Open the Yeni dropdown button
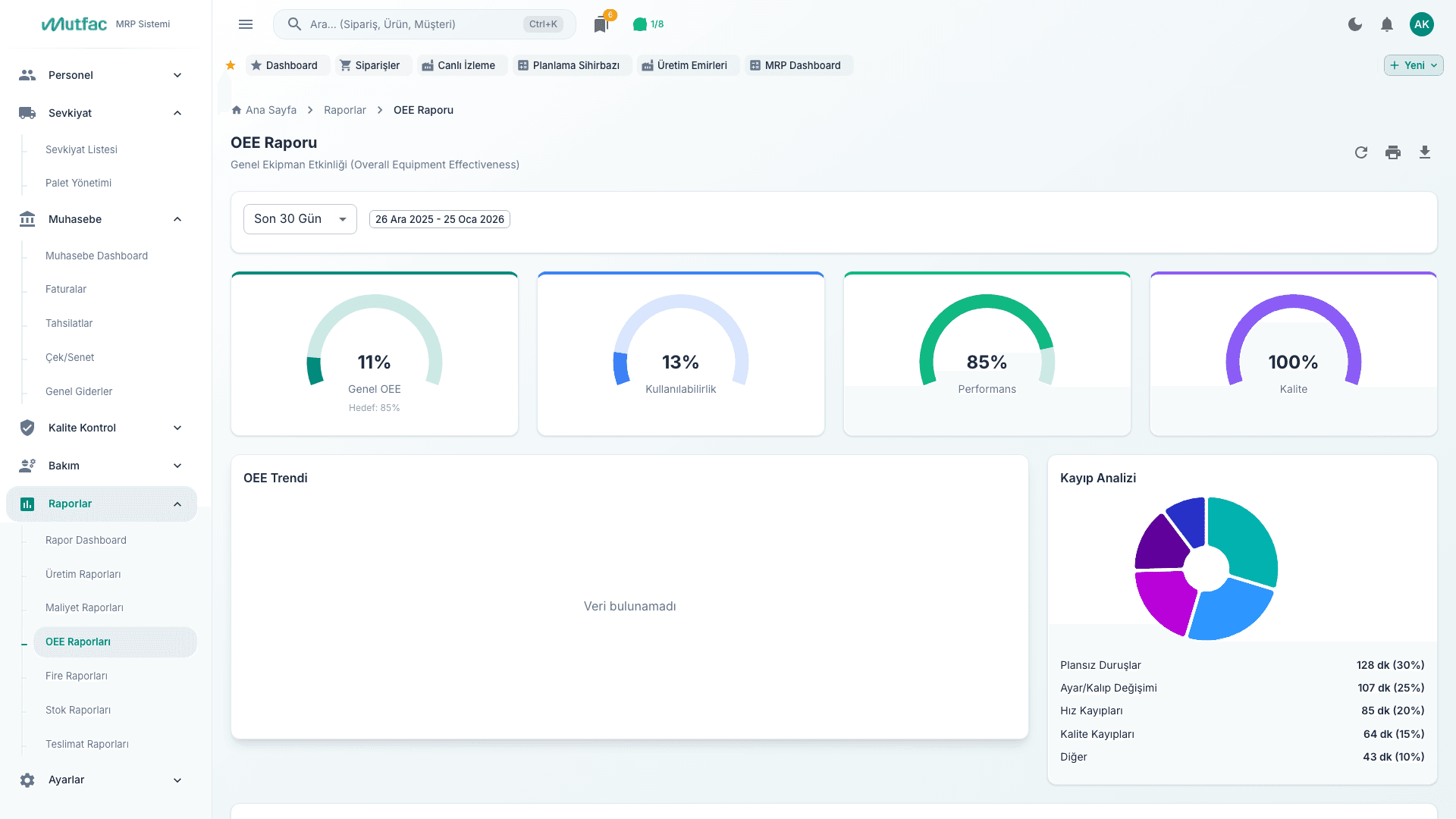1456x819 pixels. tap(1414, 65)
